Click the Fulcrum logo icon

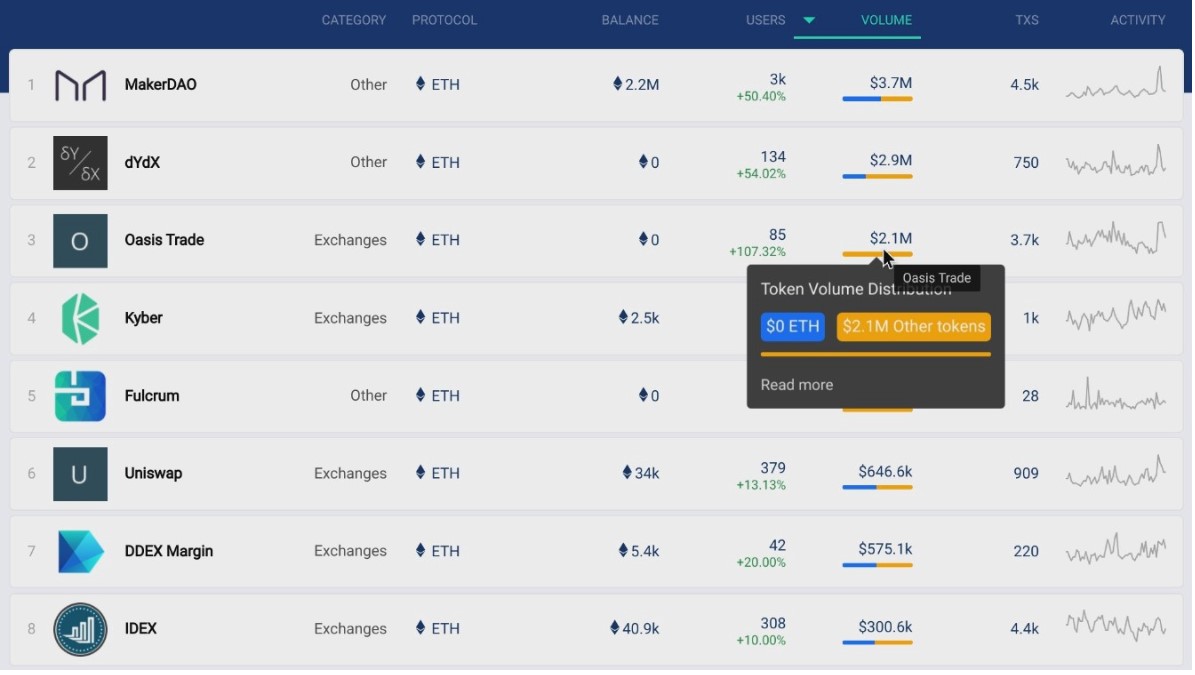tap(80, 397)
